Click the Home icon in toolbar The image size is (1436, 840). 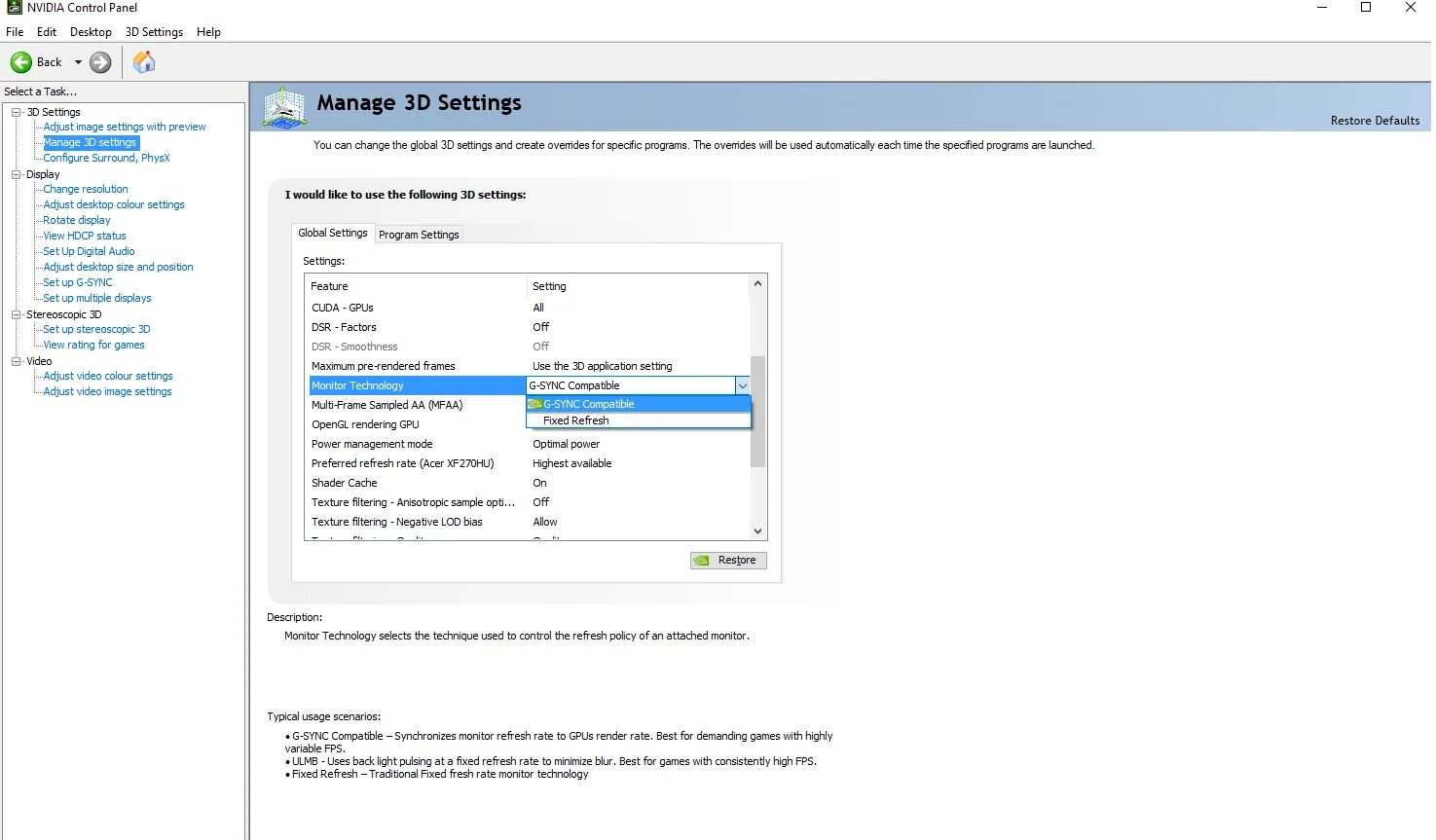tap(144, 62)
